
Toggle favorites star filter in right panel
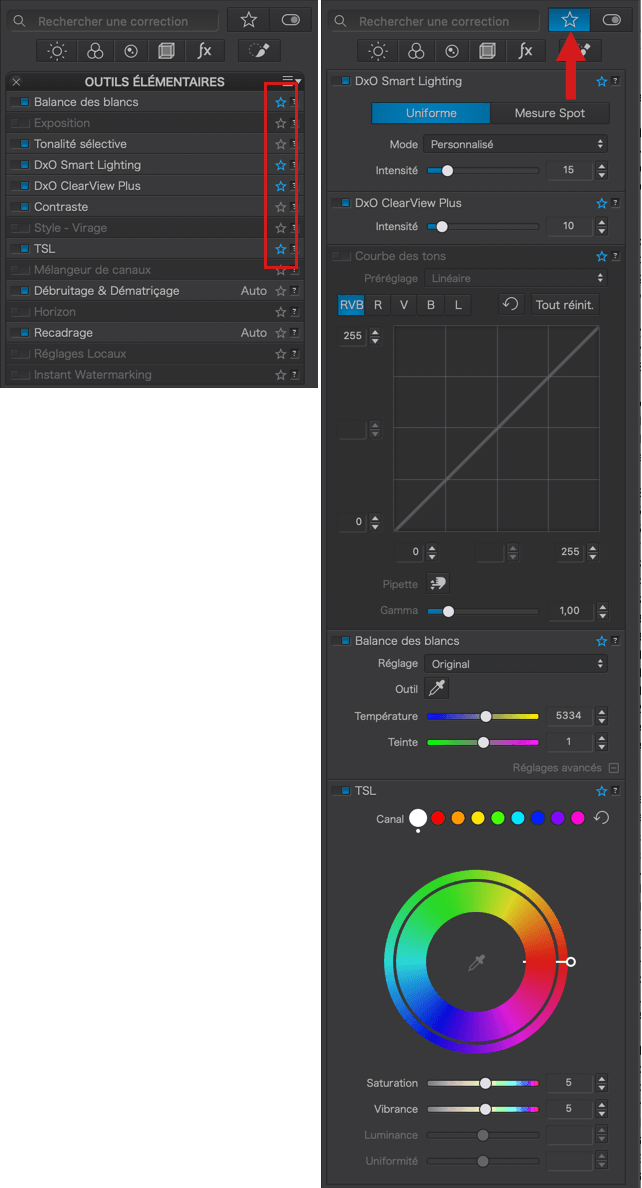569,20
